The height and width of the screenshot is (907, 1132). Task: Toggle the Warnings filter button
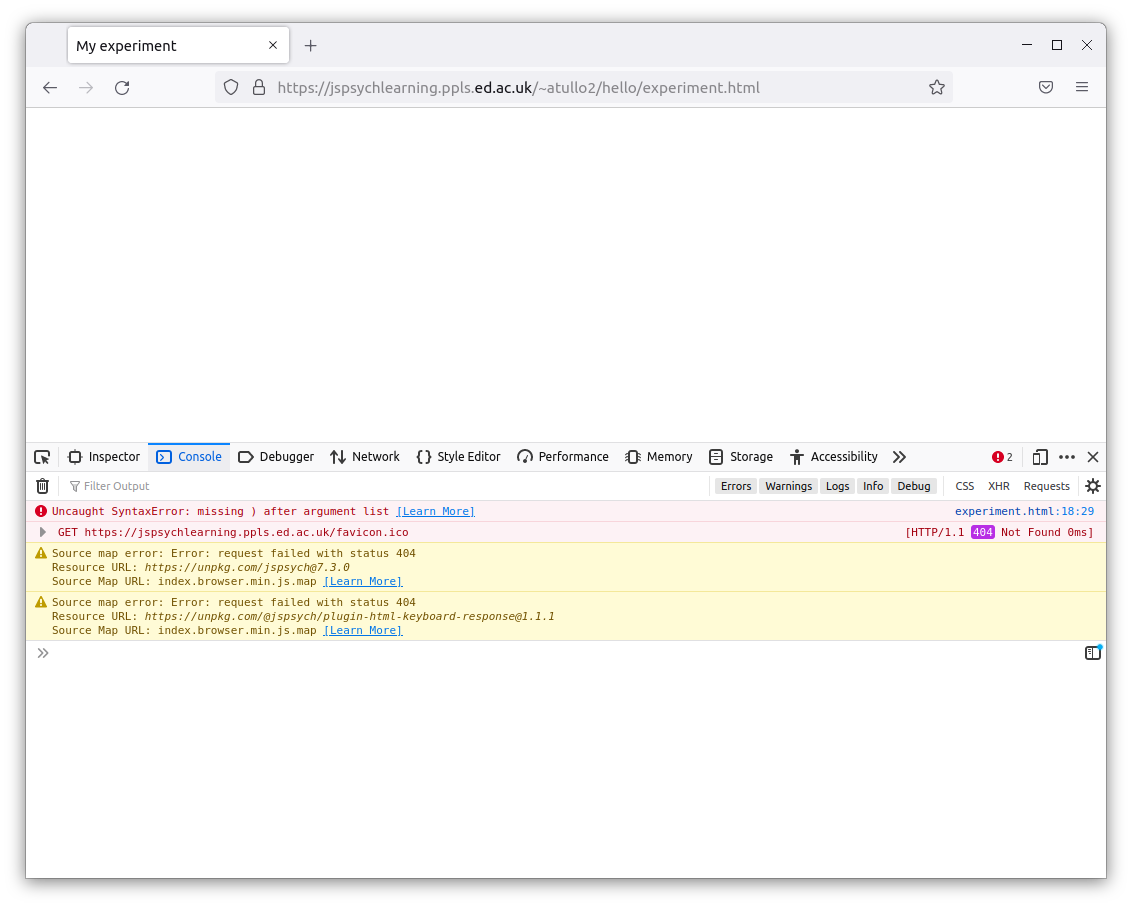pyautogui.click(x=788, y=486)
